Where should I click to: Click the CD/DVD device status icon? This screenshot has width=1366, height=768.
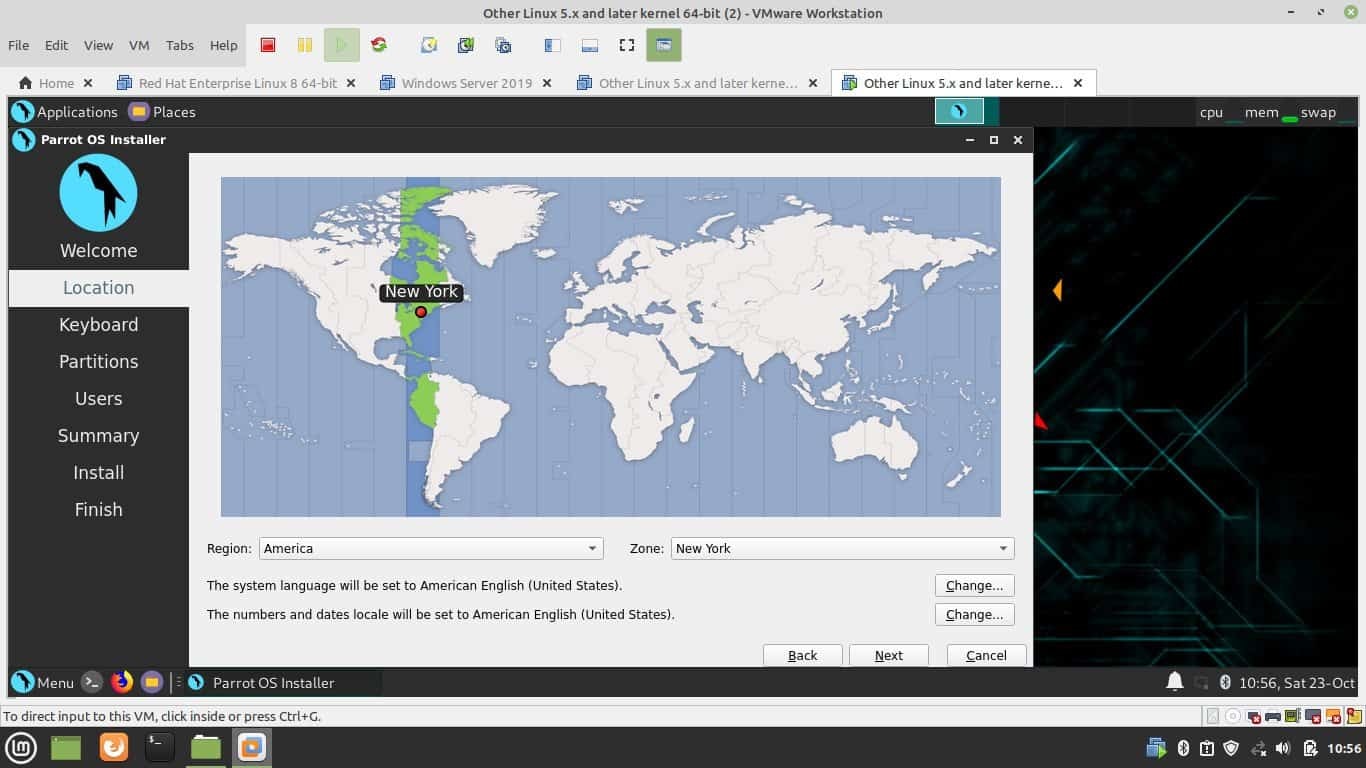pos(1233,716)
